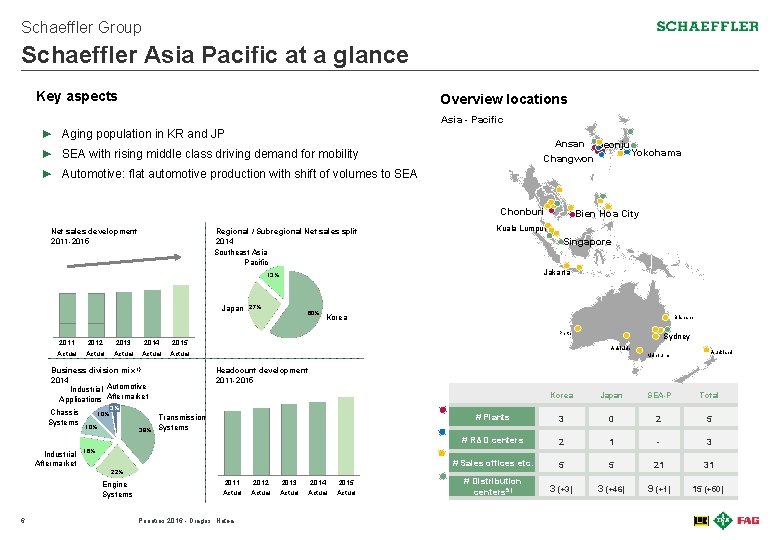Click the Jakarta map label

tap(557, 272)
